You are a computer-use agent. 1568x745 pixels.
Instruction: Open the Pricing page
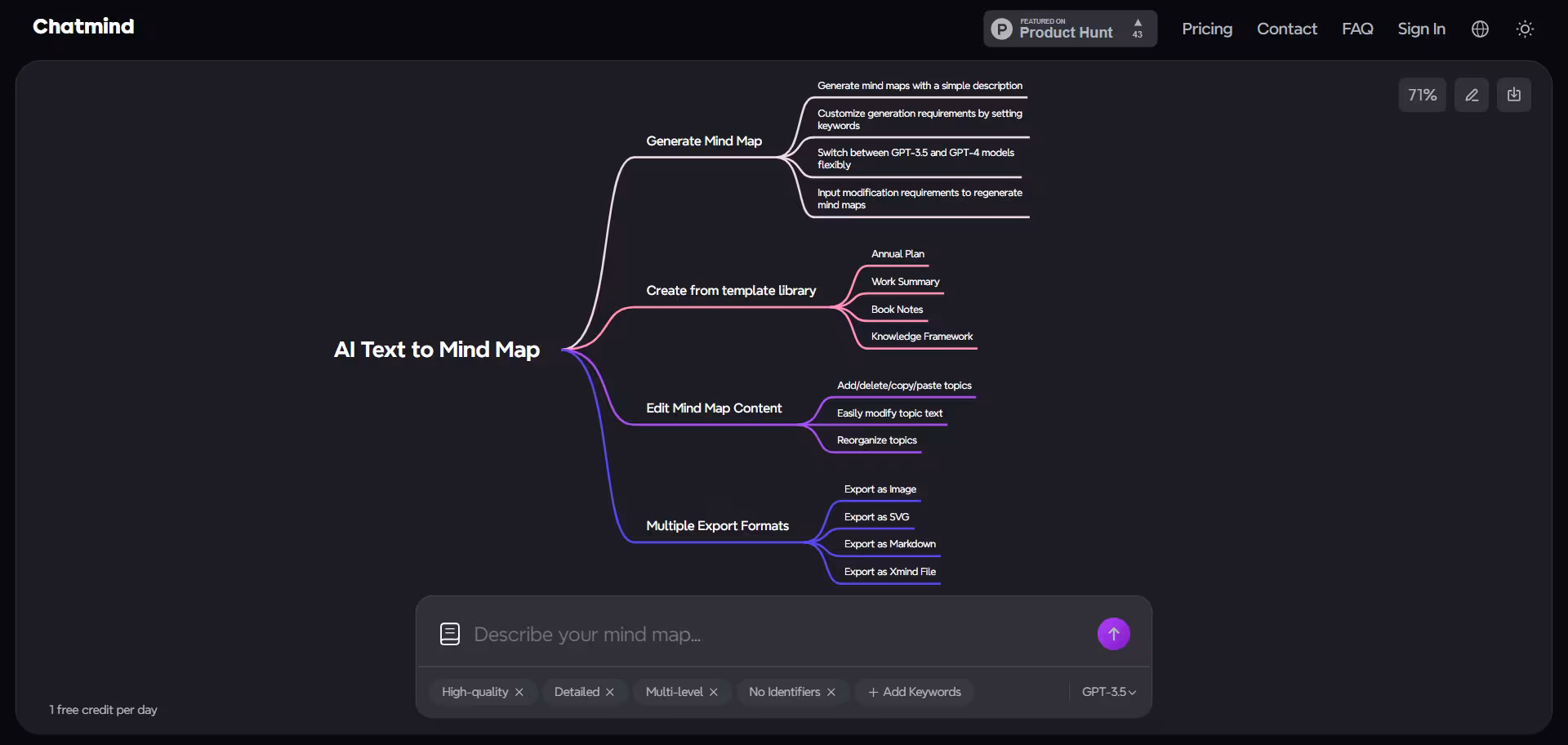click(1207, 29)
